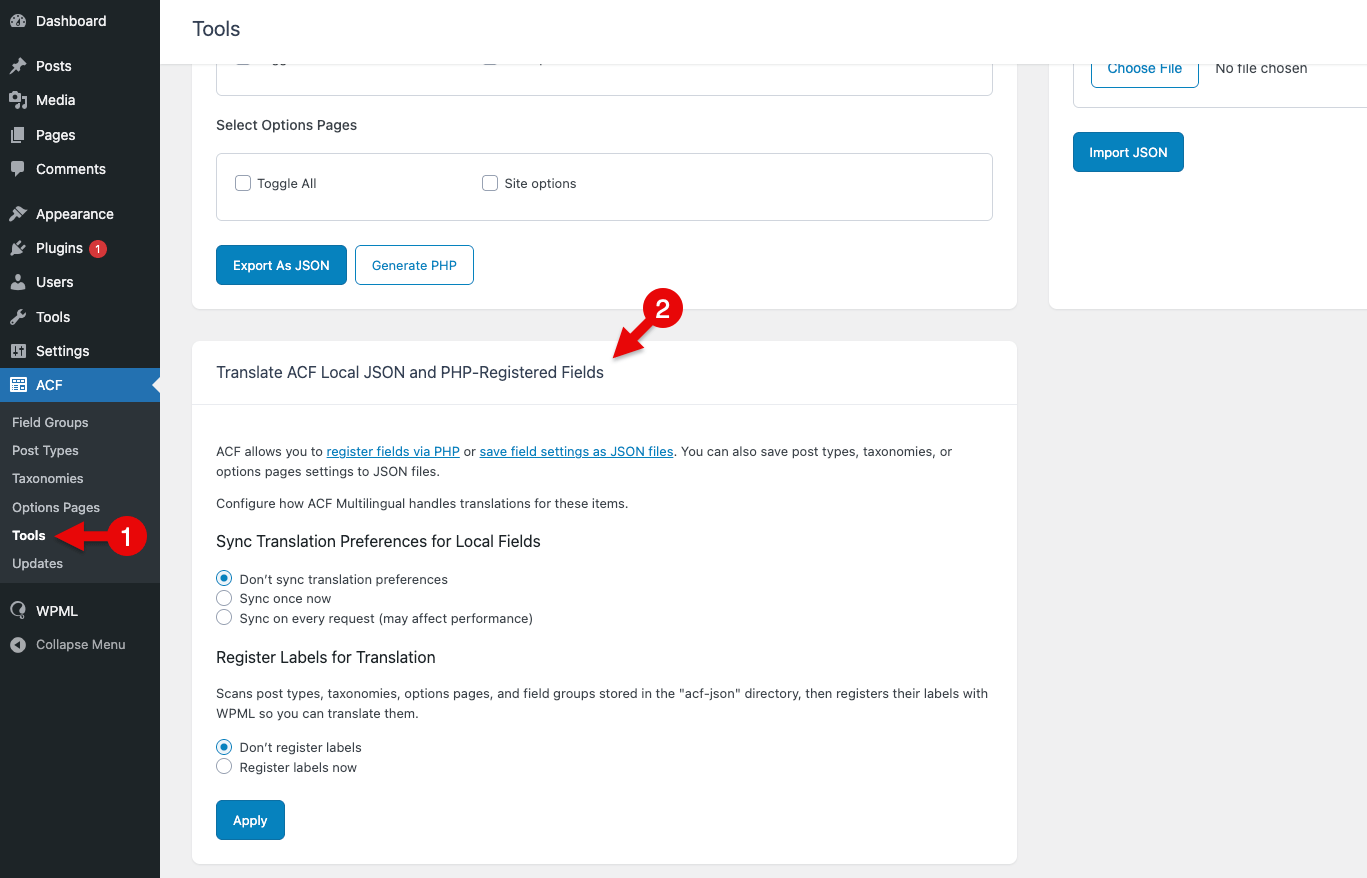This screenshot has width=1367, height=878.
Task: Click the Media library icon
Action: [18, 100]
